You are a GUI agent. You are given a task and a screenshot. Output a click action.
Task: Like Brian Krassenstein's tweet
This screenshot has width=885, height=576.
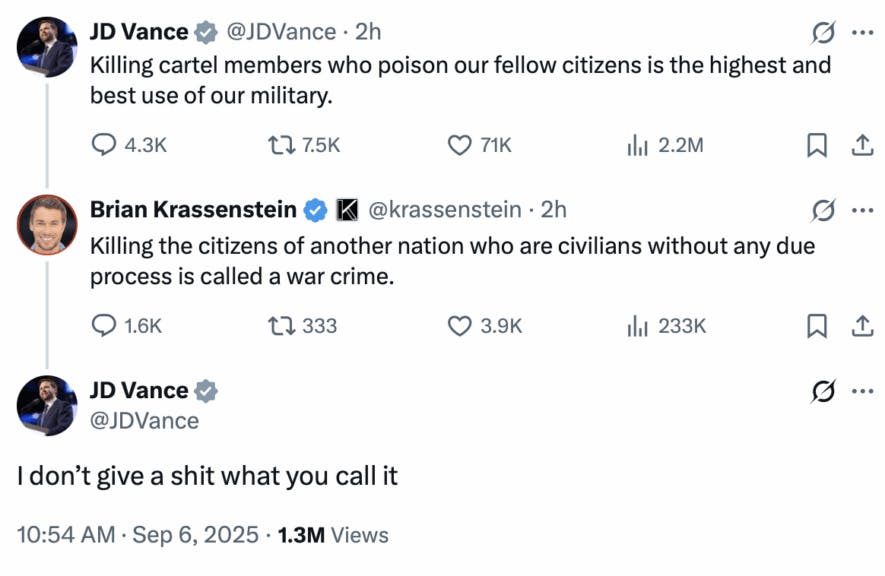459,325
